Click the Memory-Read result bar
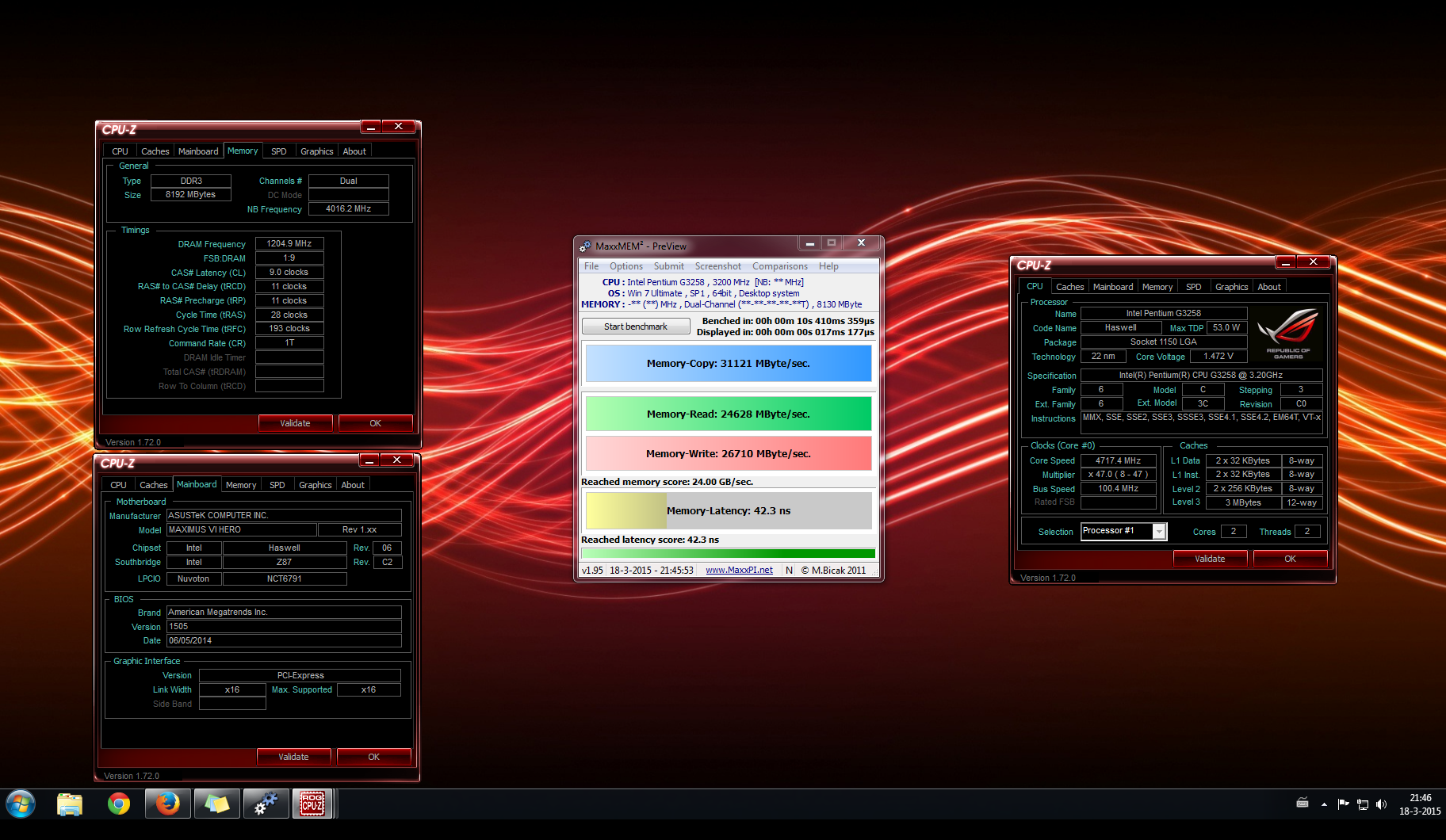 [x=729, y=414]
